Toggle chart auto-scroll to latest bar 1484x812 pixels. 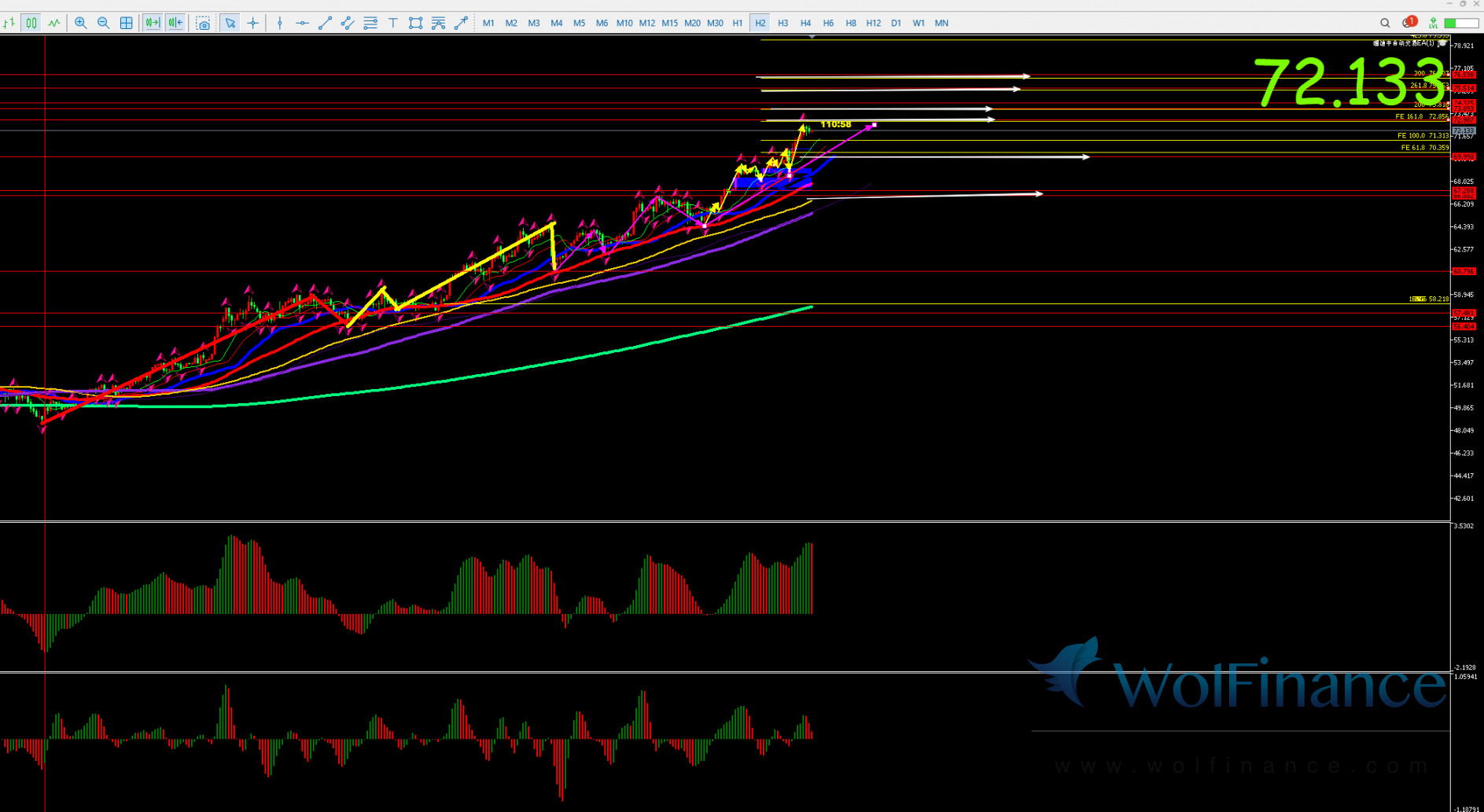pos(152,23)
